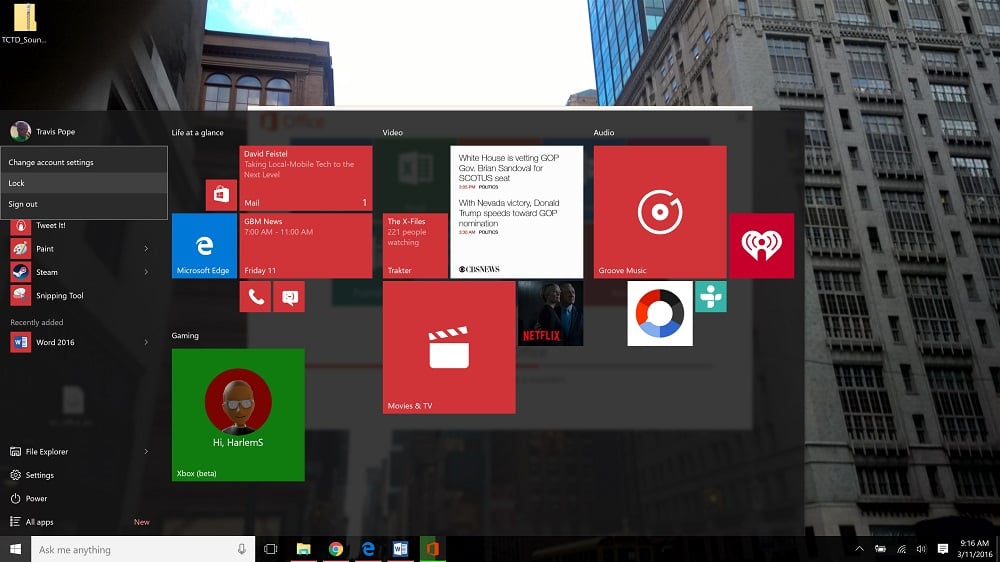Open Edge from the taskbar

pos(368,549)
